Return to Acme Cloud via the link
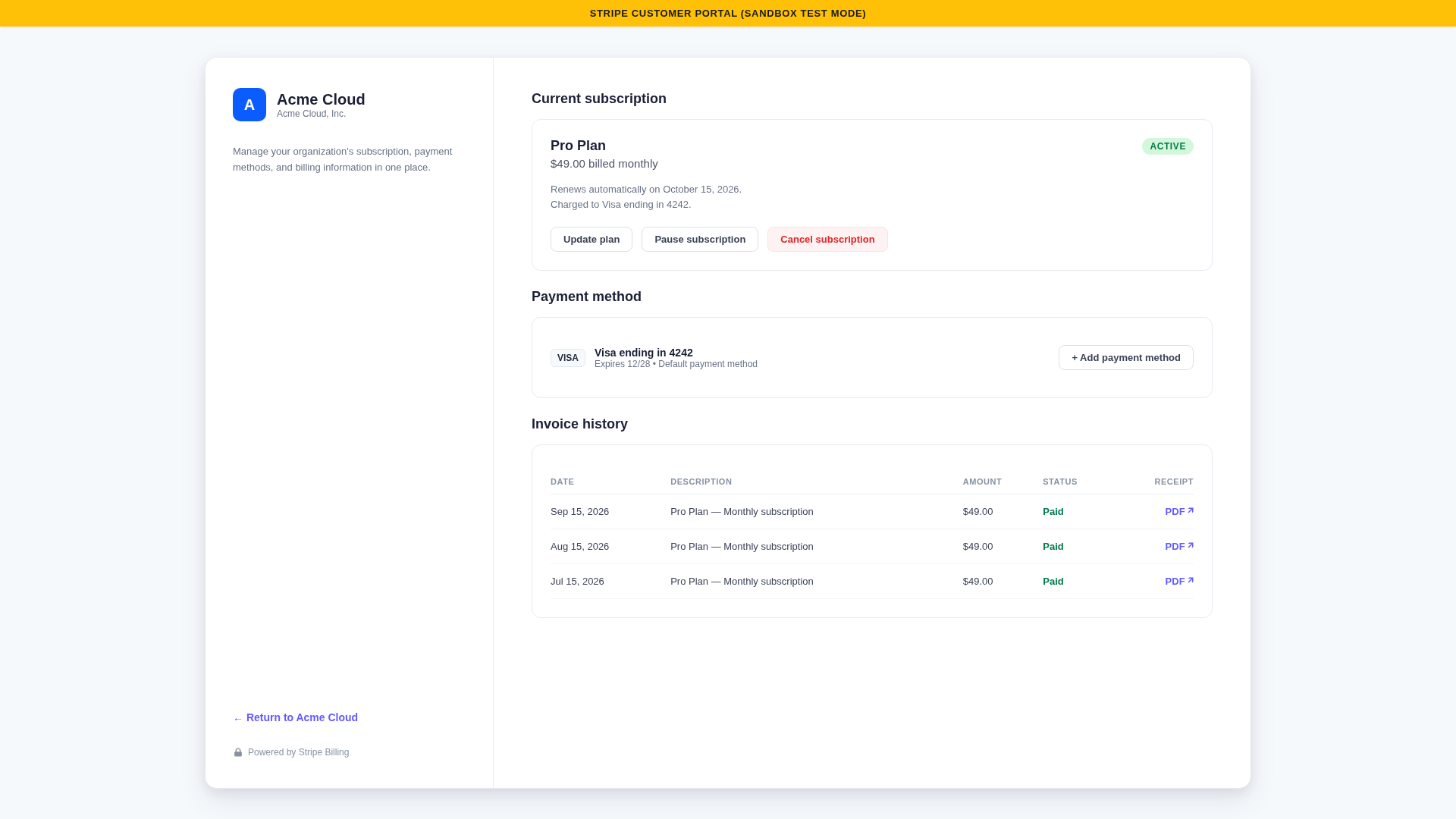The height and width of the screenshot is (819, 1456). pos(296,717)
